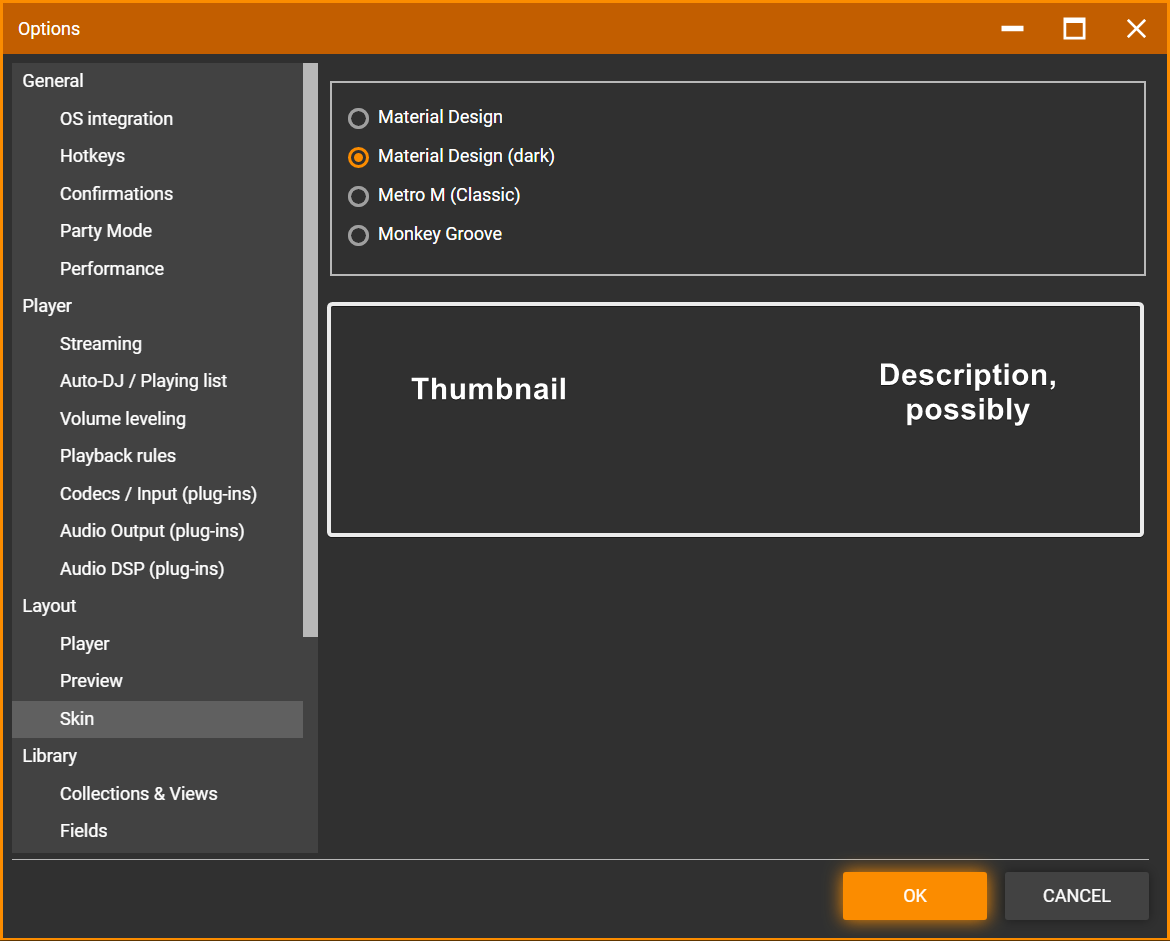Click the General category heading
This screenshot has height=941, width=1170.
53,81
